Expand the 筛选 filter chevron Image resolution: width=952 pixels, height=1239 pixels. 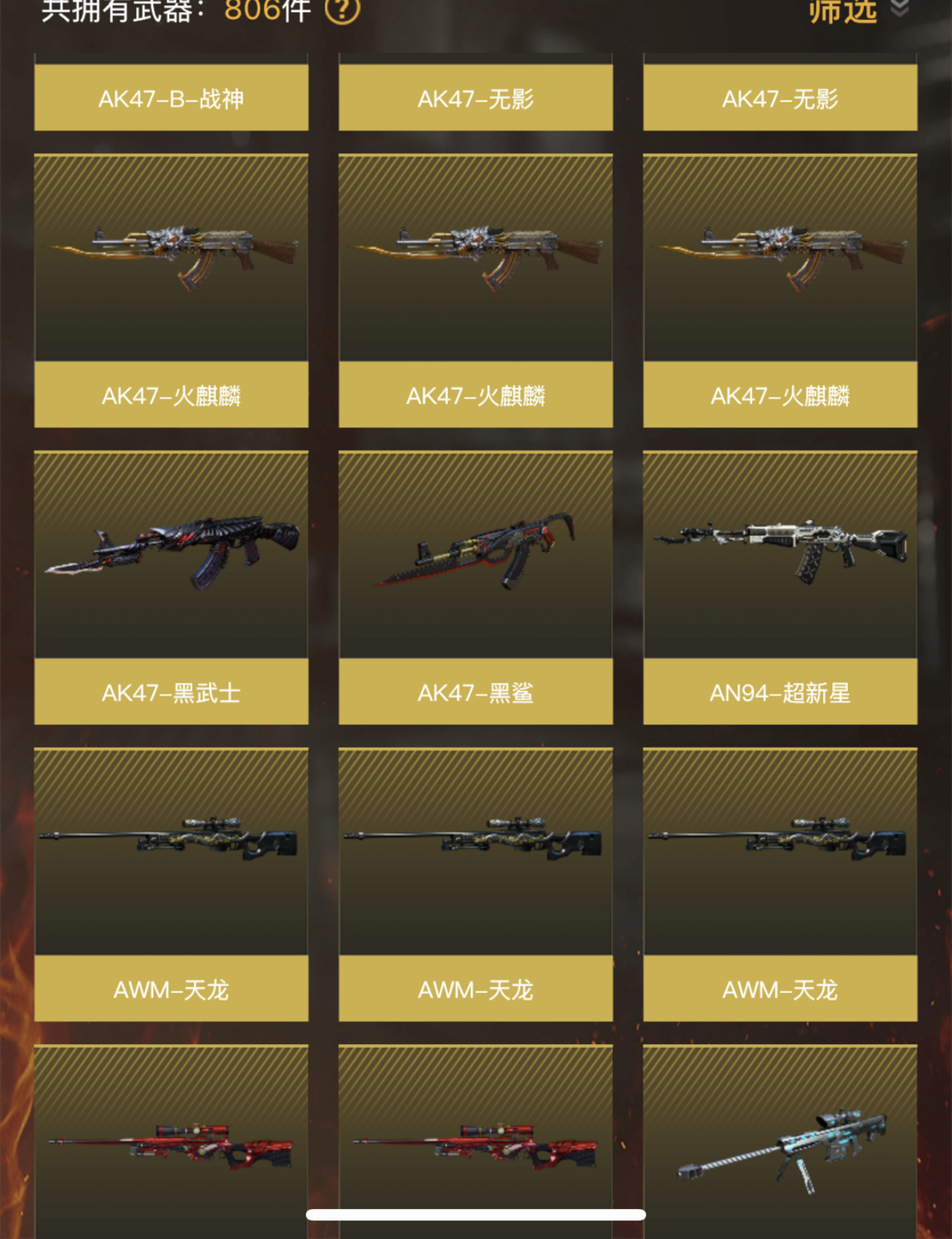[899, 9]
